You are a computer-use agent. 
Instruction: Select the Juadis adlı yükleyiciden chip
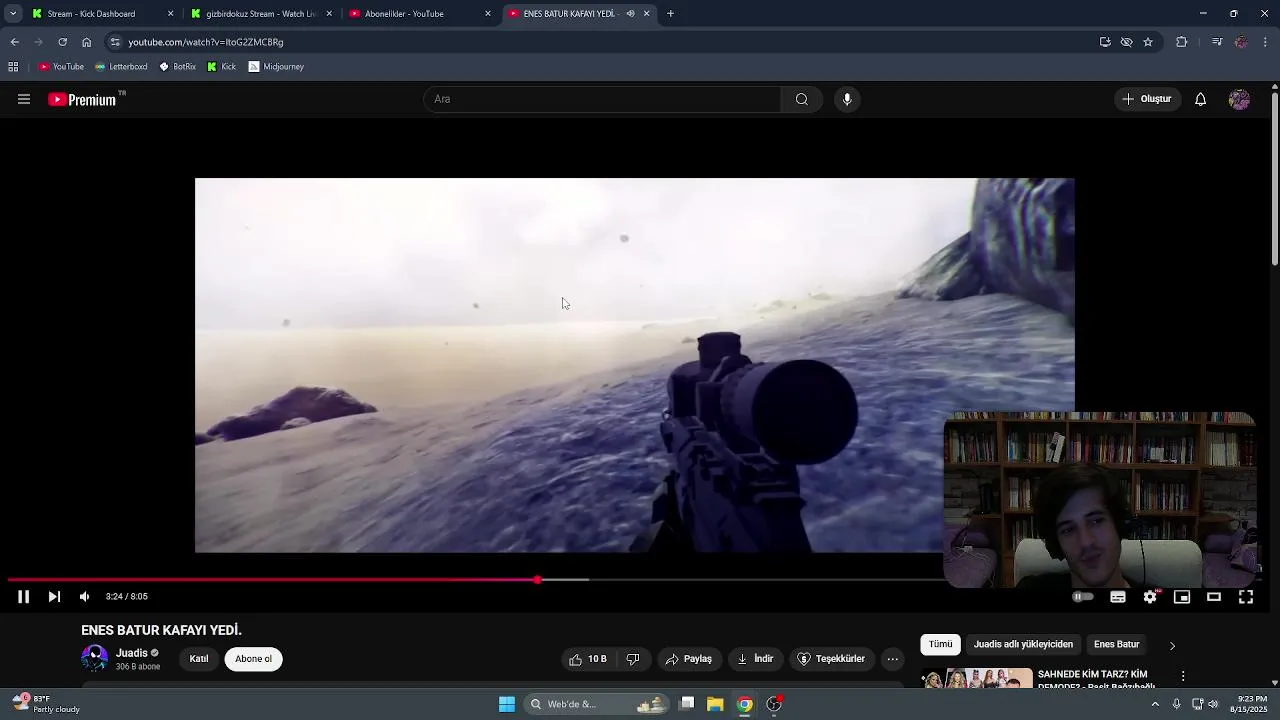pyautogui.click(x=1023, y=645)
